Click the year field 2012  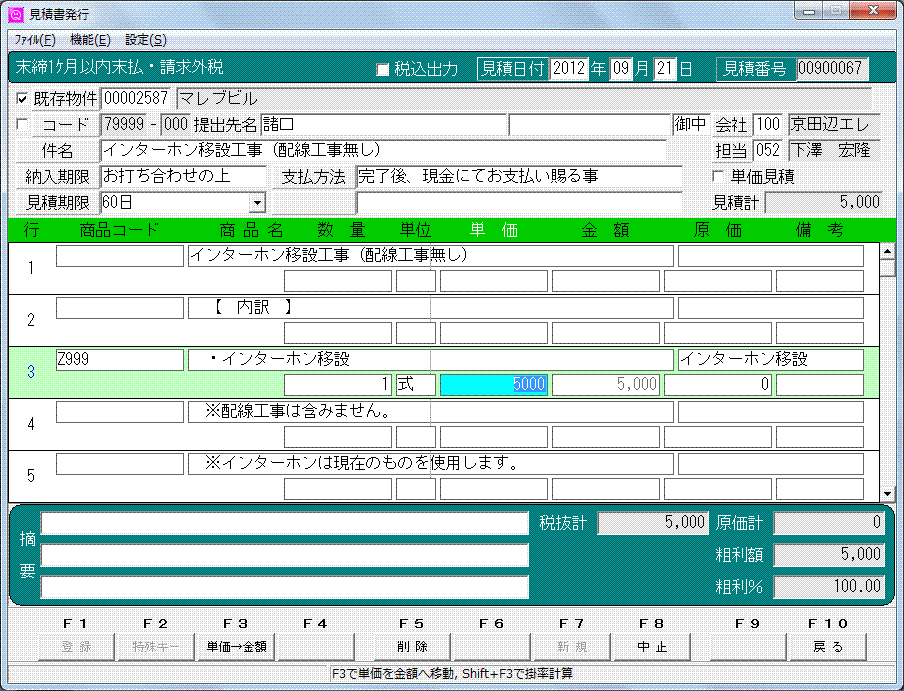point(569,69)
